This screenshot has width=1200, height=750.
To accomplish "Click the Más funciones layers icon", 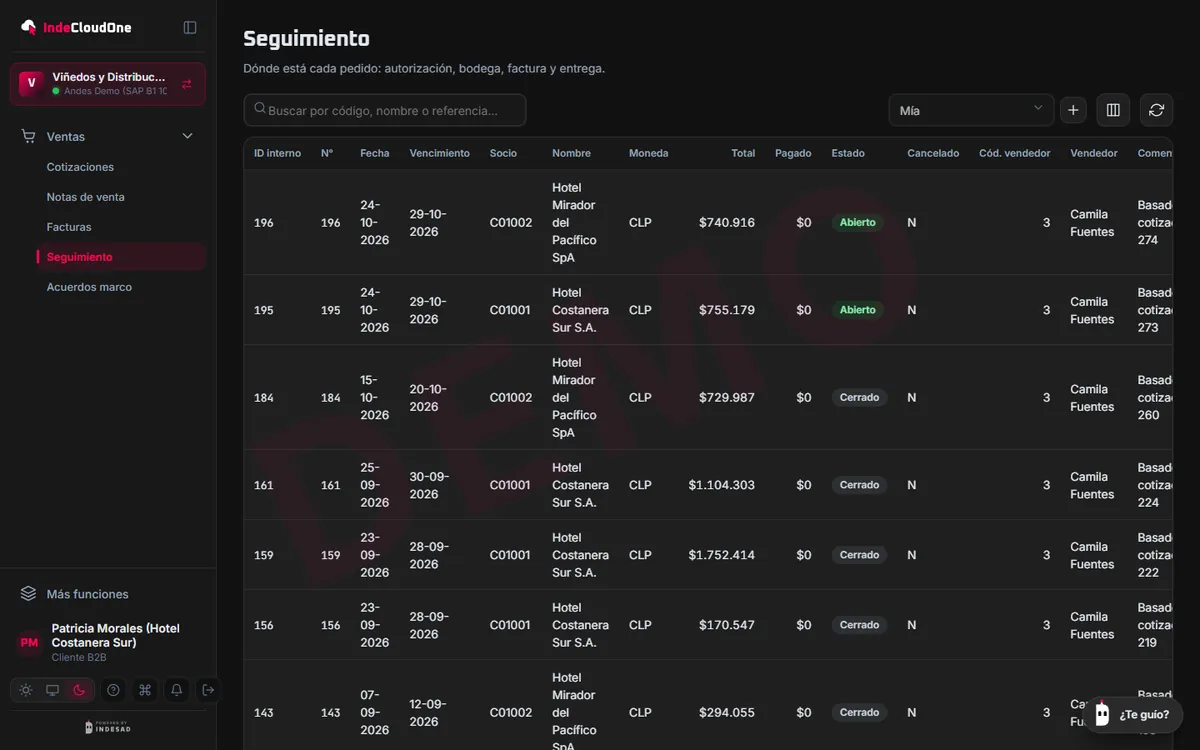I will pyautogui.click(x=29, y=594).
